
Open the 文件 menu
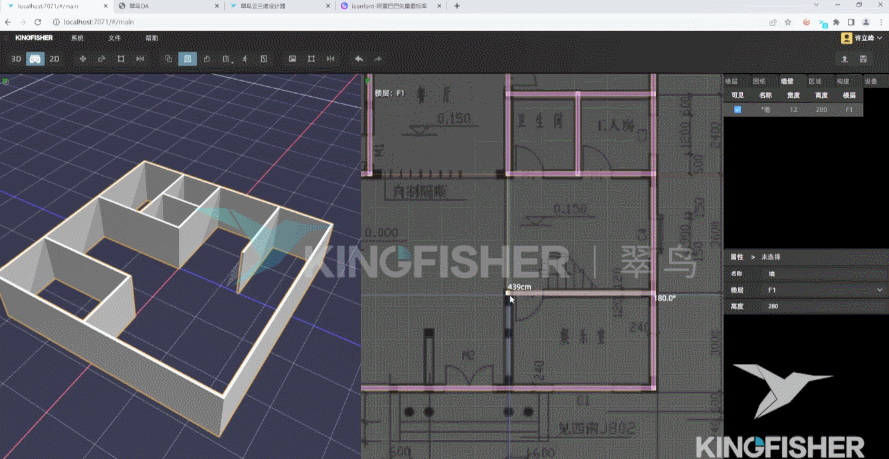point(115,38)
